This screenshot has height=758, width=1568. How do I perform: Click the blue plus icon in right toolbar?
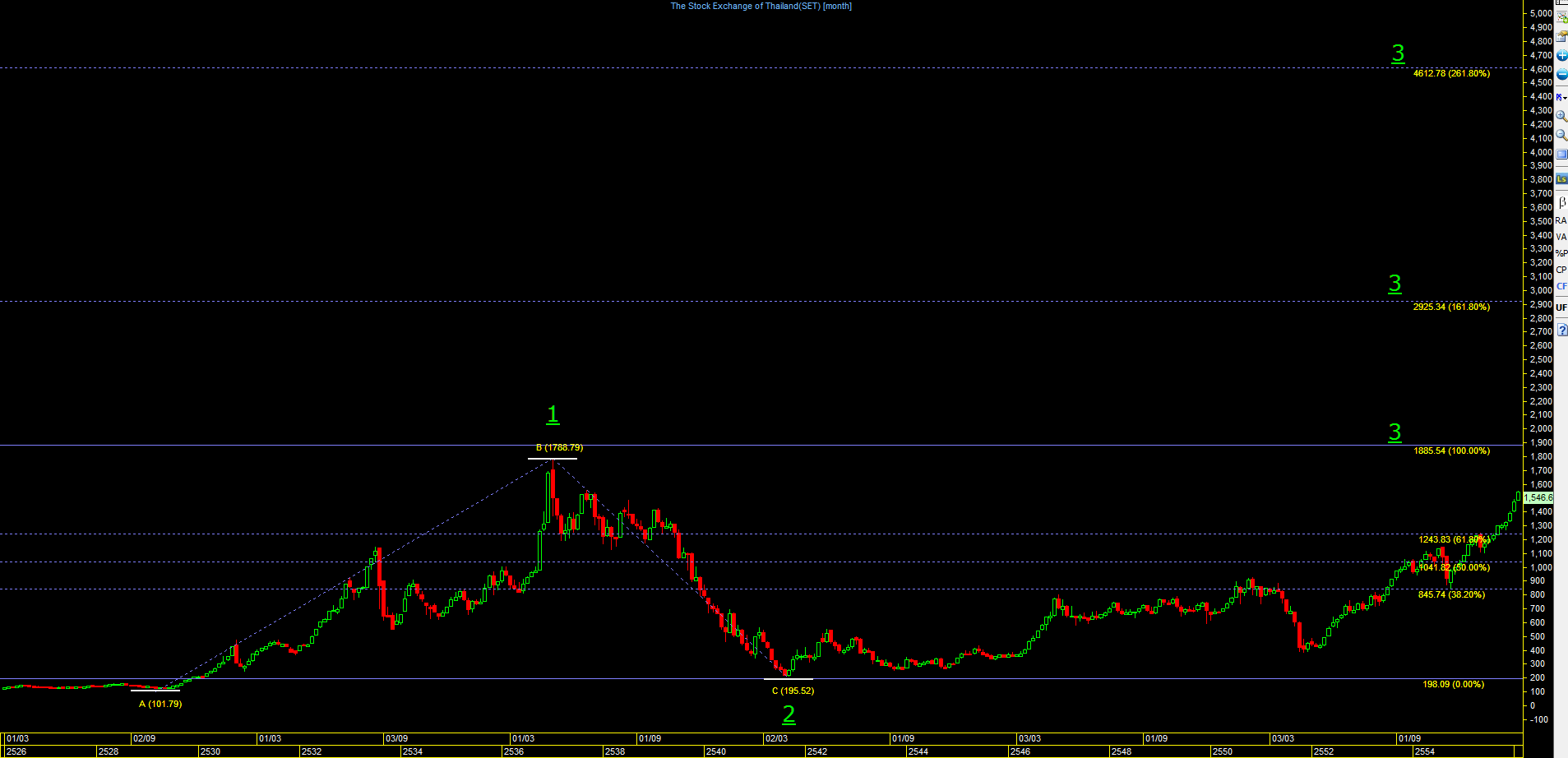1561,55
